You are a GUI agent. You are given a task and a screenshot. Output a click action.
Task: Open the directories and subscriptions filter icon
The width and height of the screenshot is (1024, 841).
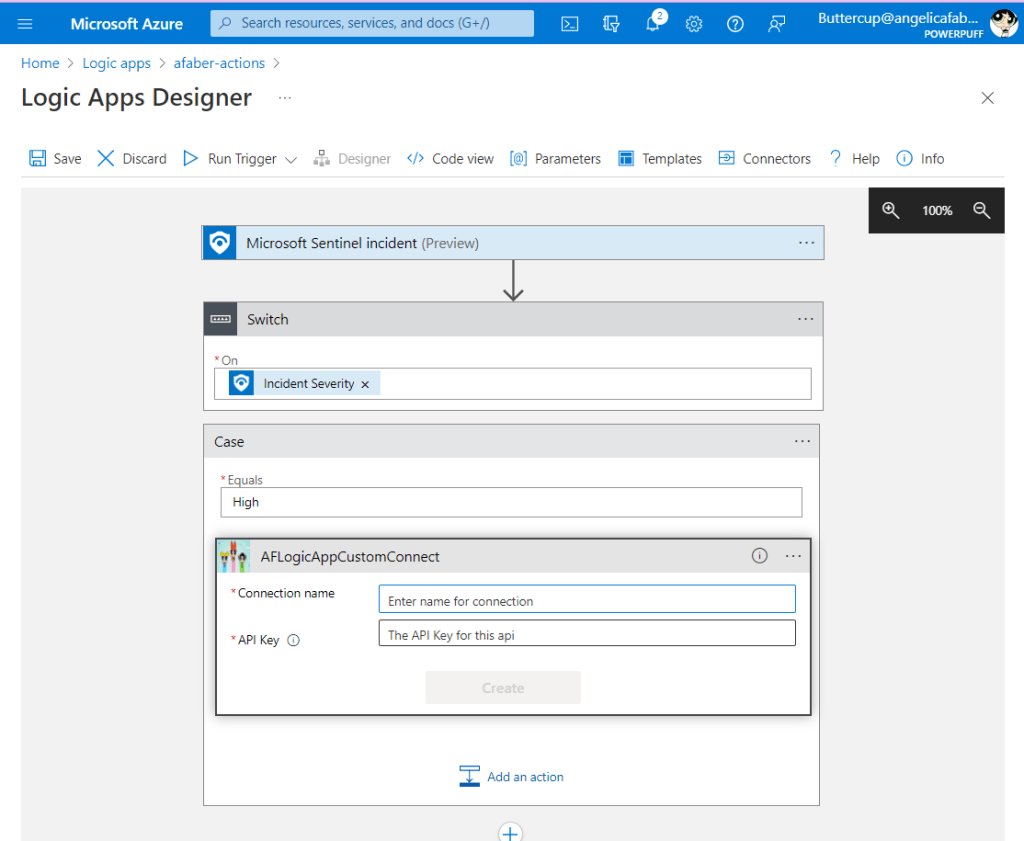click(x=611, y=24)
